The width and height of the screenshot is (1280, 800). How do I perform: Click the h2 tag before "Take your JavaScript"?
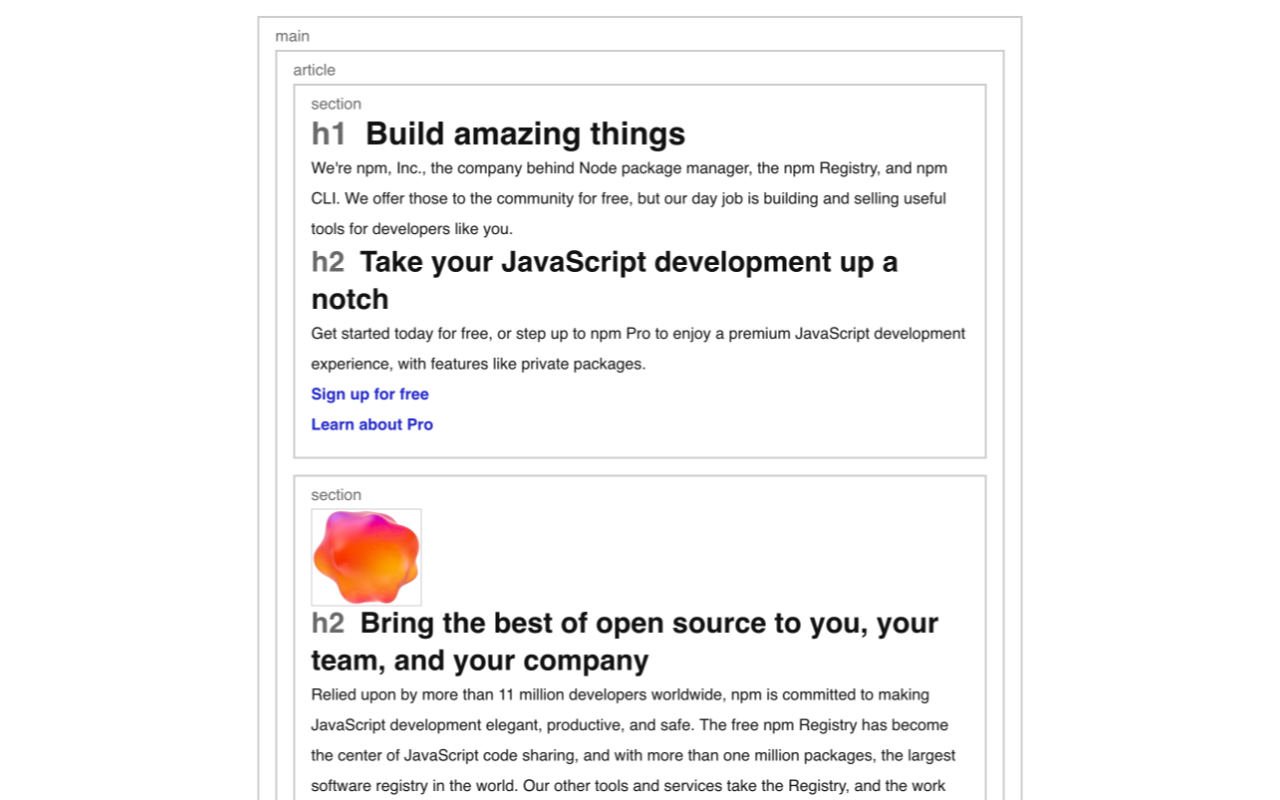327,262
